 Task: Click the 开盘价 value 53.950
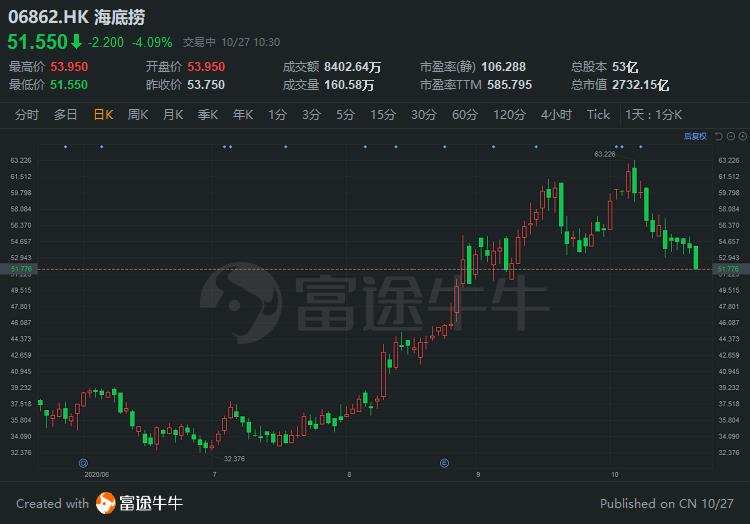[x=206, y=67]
